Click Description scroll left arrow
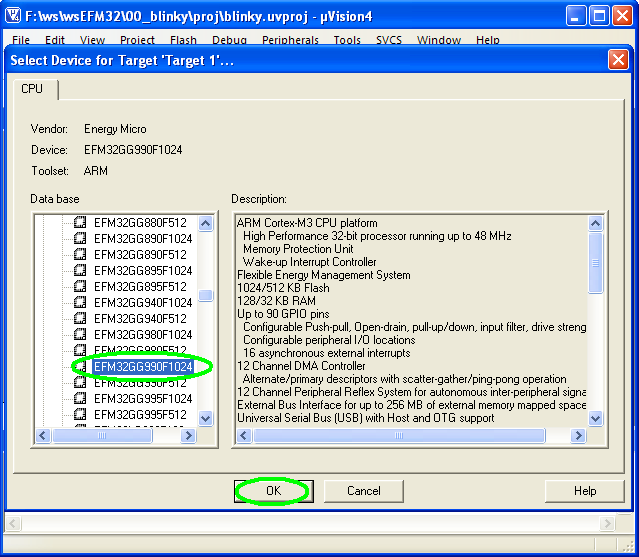Screen dimensions: 639x557 [x=244, y=436]
